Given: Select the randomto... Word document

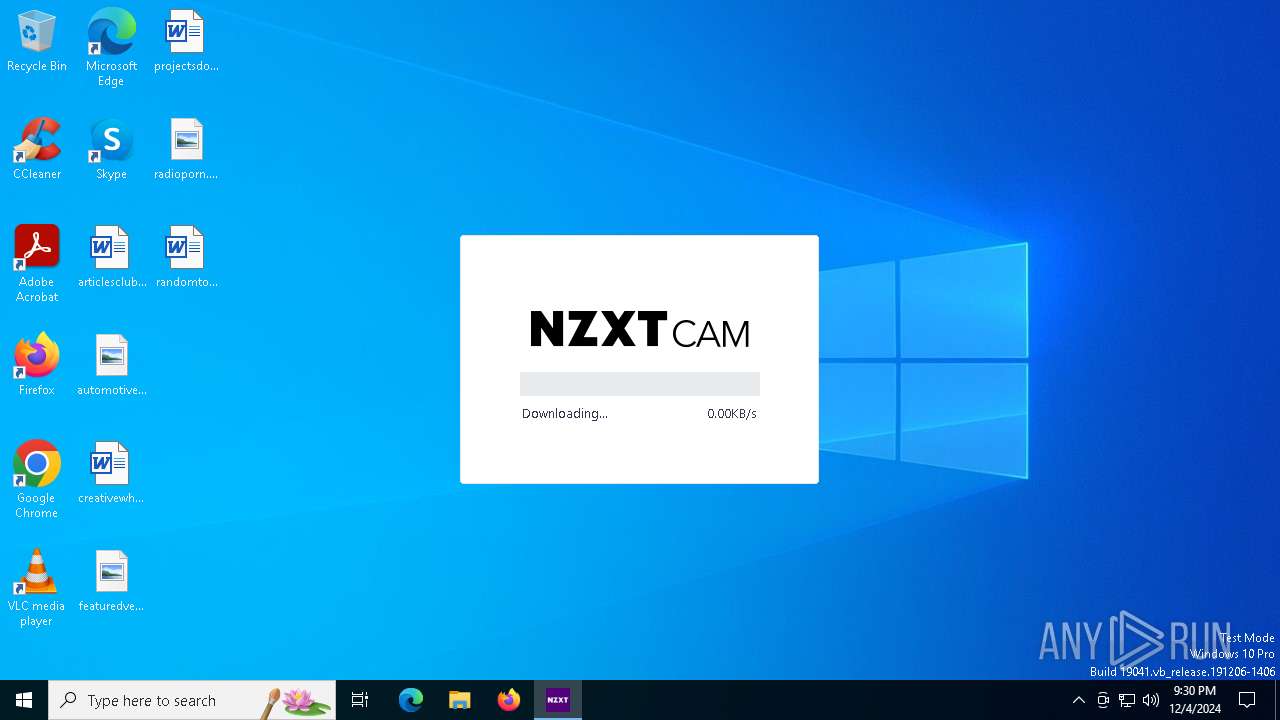Looking at the screenshot, I should 186,258.
